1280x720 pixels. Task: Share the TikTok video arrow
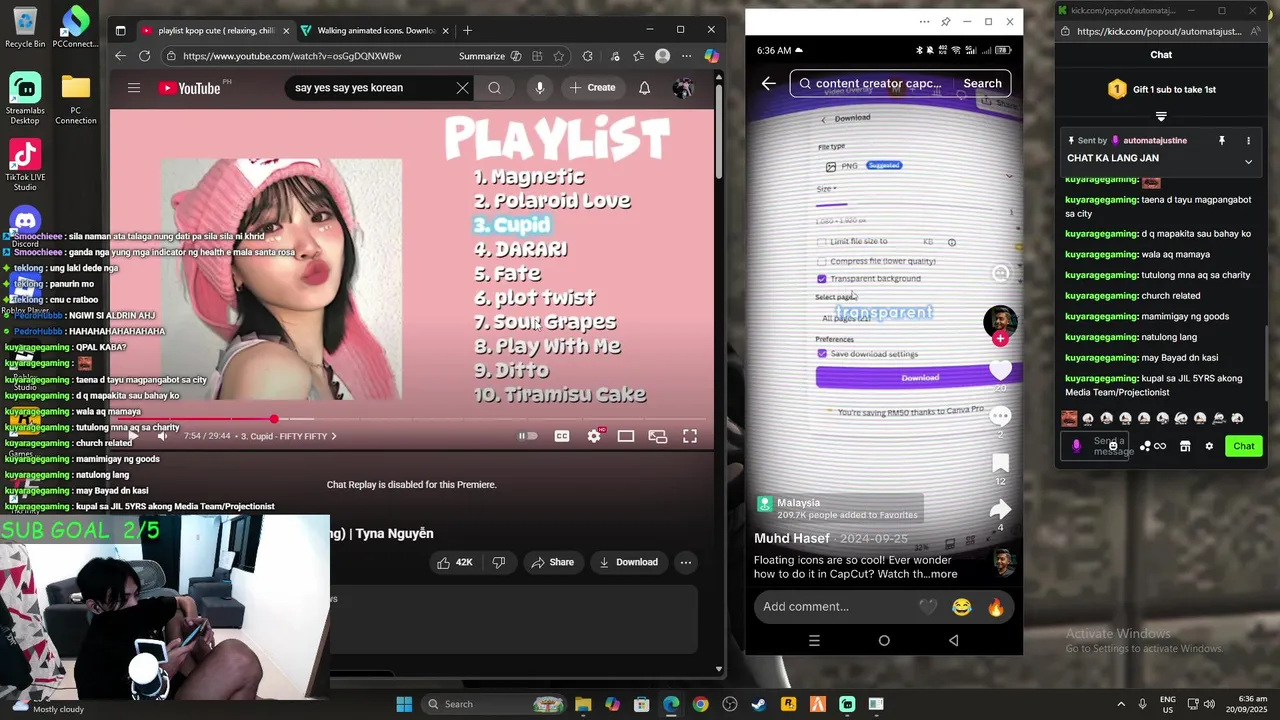1000,510
